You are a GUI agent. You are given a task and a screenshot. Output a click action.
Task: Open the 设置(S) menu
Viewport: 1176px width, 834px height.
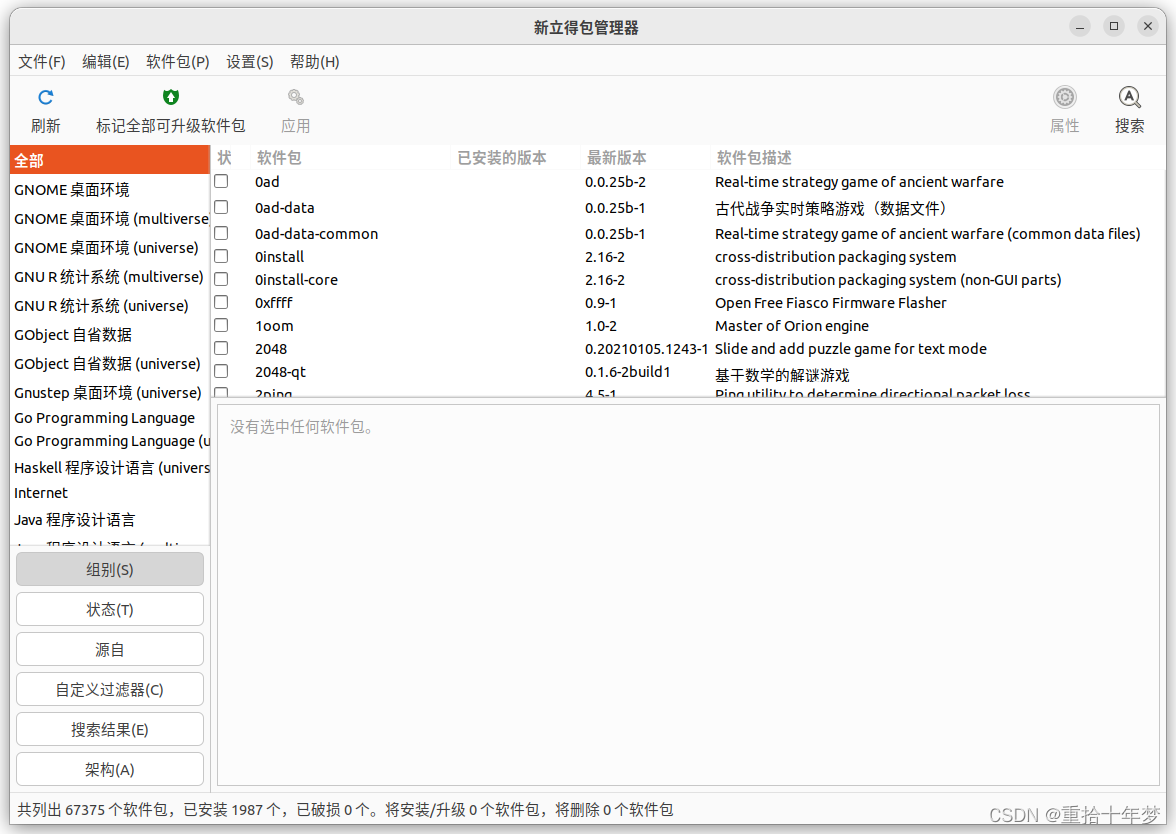tap(250, 62)
